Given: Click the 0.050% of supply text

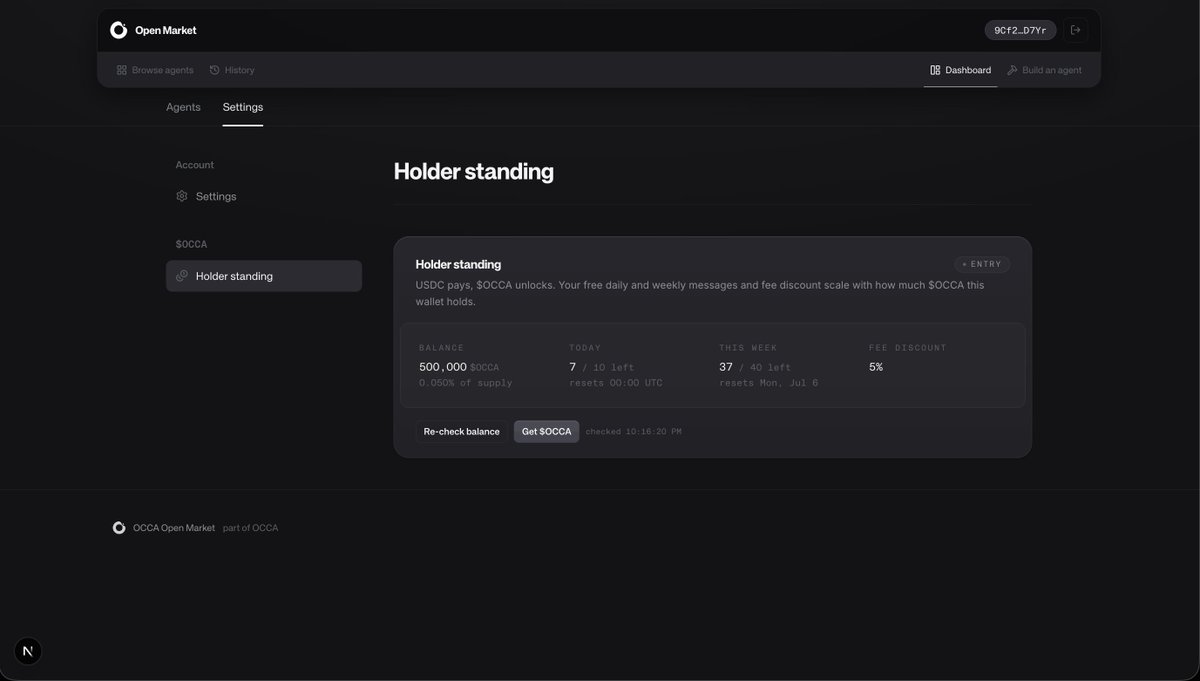Looking at the screenshot, I should (x=465, y=383).
